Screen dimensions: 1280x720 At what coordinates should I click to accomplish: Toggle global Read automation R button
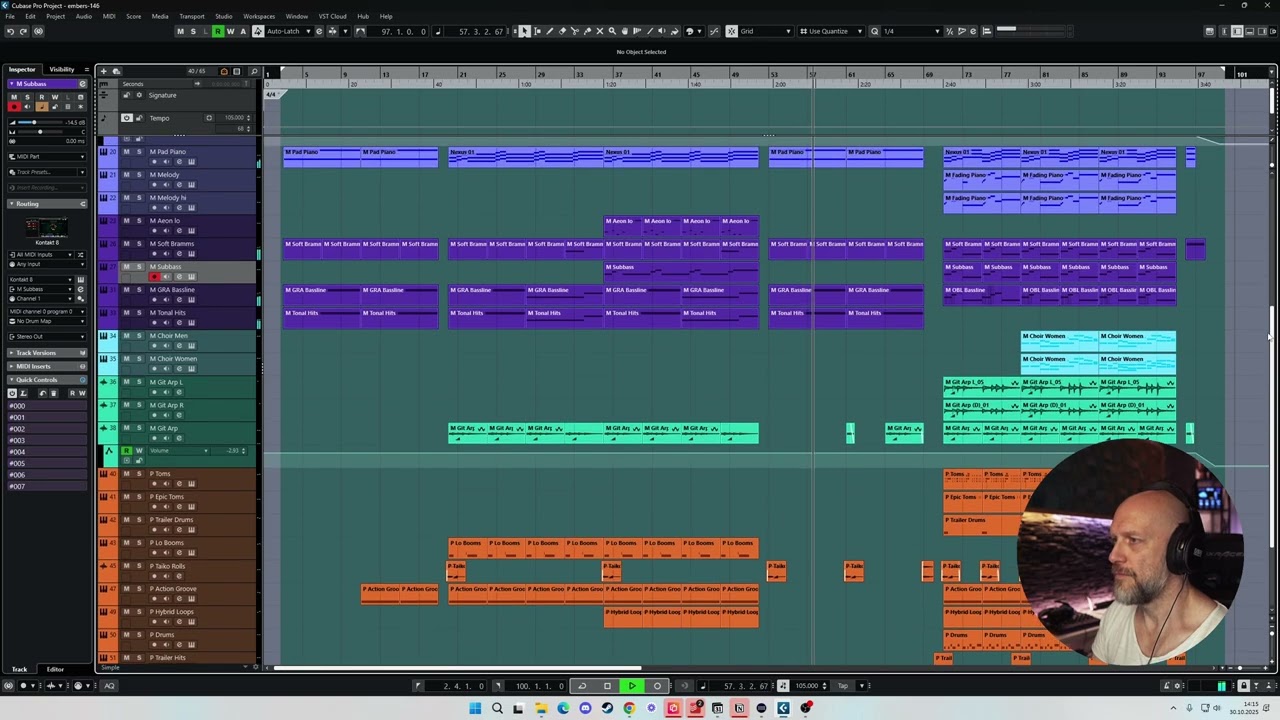[218, 31]
